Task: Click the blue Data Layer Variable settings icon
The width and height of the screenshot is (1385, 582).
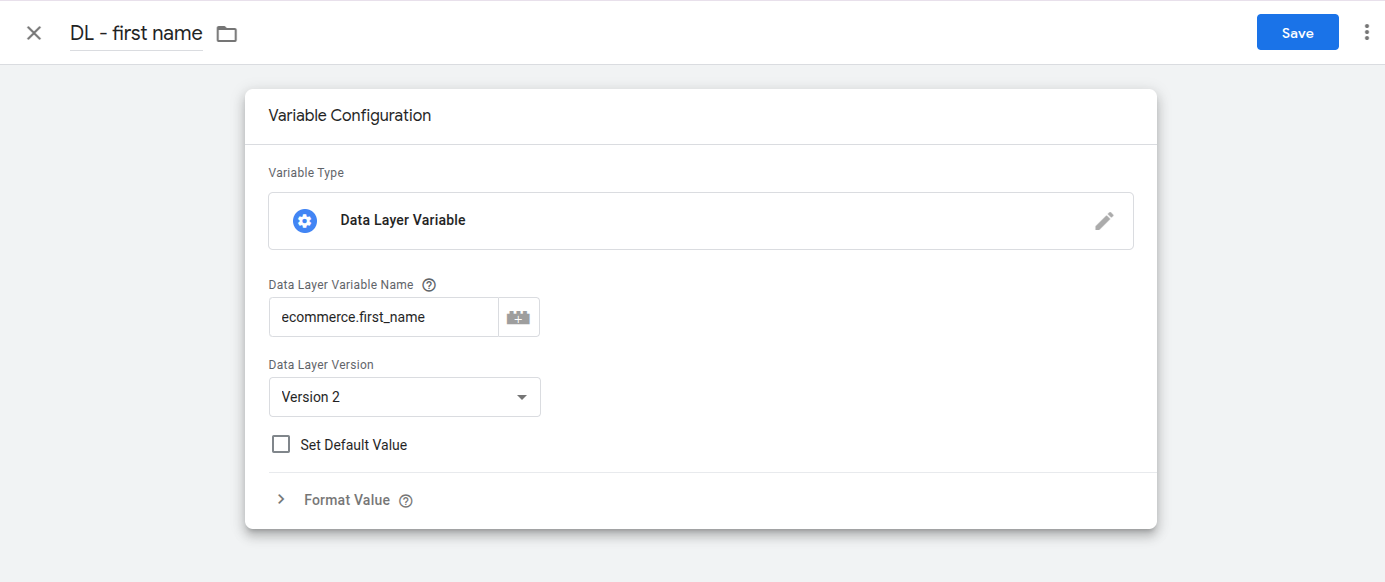Action: click(304, 220)
